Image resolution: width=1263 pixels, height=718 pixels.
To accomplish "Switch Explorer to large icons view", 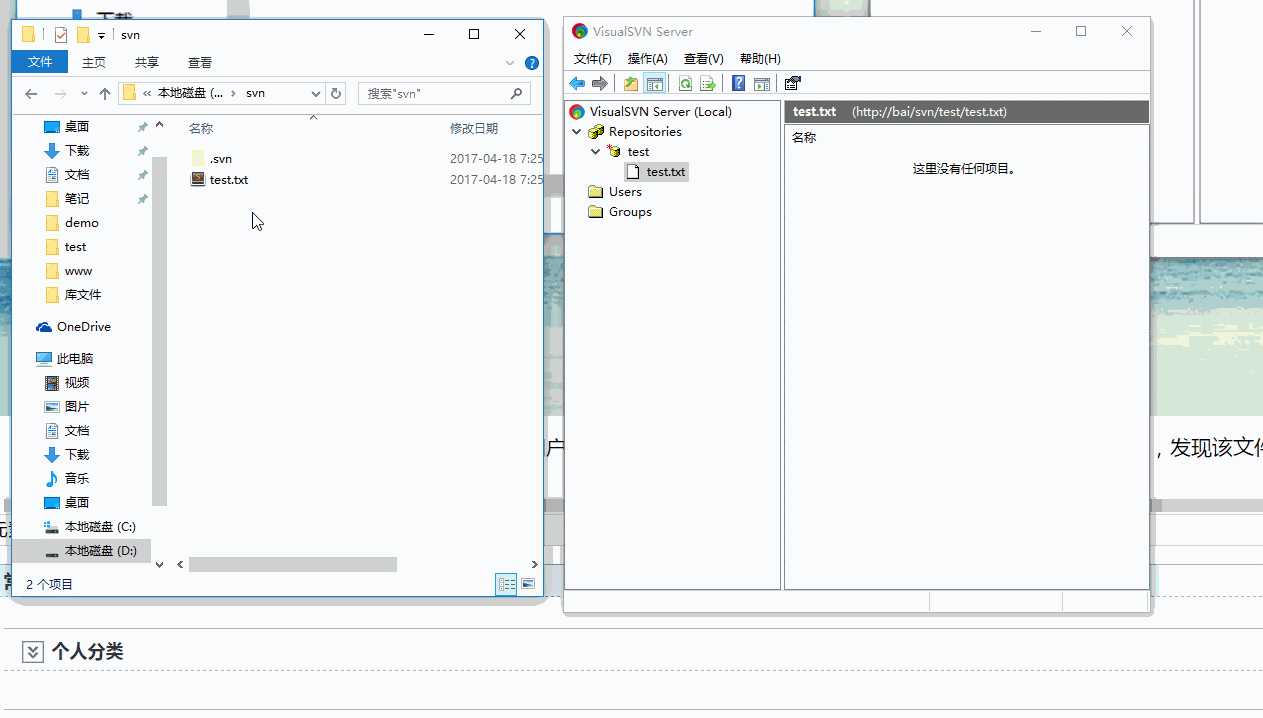I will pyautogui.click(x=528, y=584).
